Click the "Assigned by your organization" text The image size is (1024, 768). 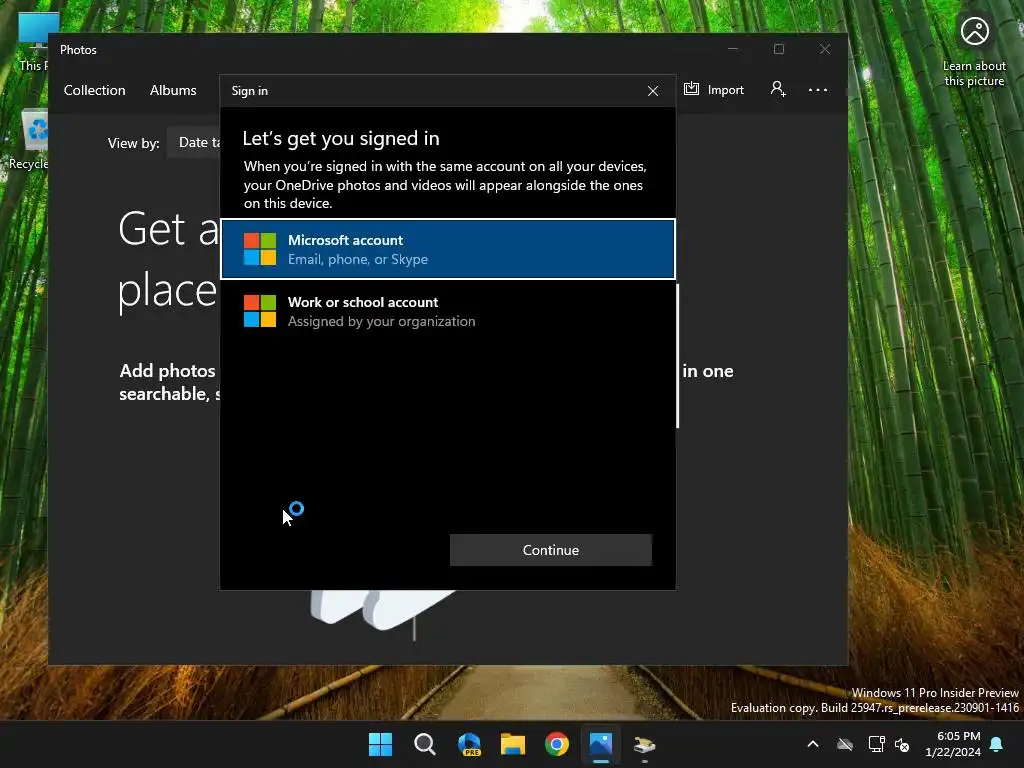(381, 321)
